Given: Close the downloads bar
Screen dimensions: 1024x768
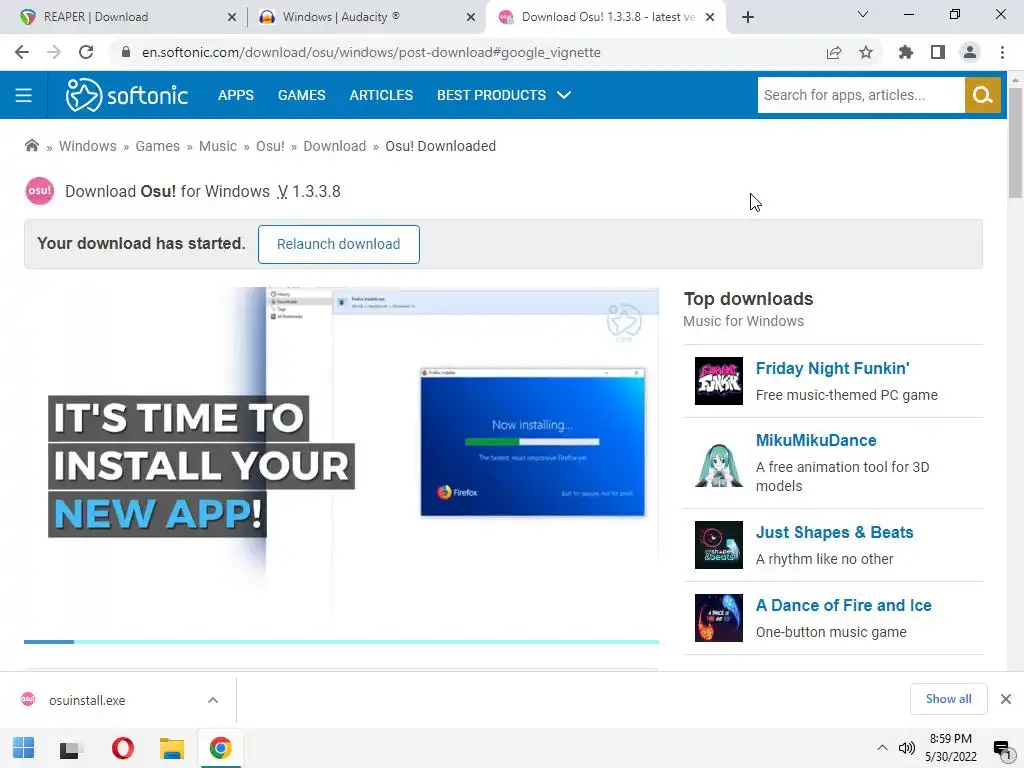Looking at the screenshot, I should [1006, 699].
